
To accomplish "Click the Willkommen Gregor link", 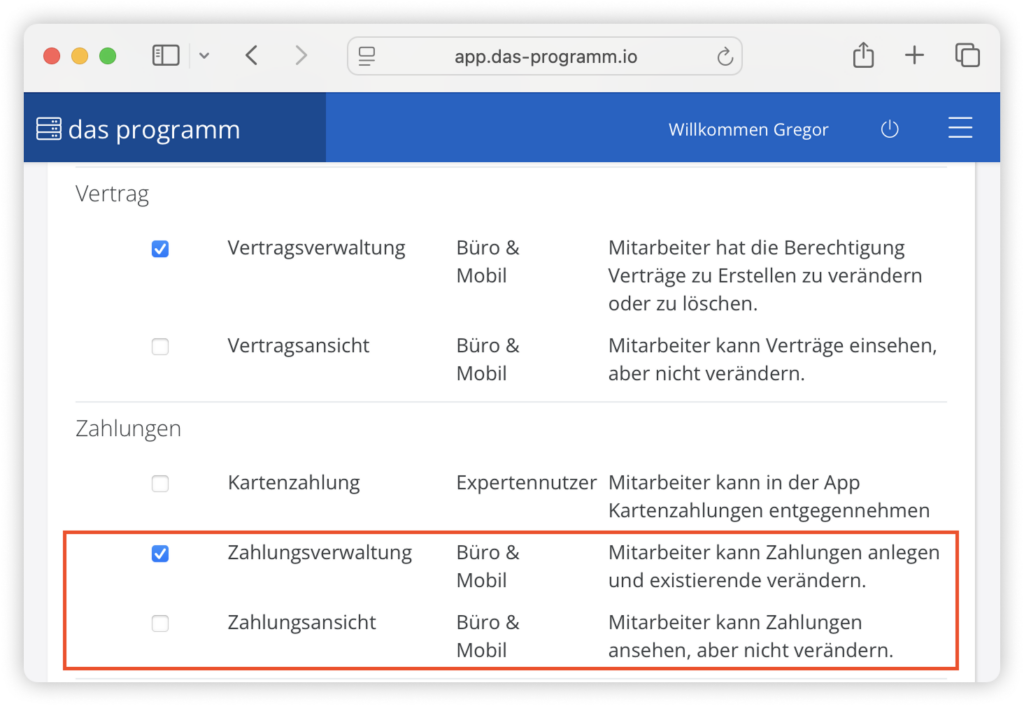I will point(748,129).
